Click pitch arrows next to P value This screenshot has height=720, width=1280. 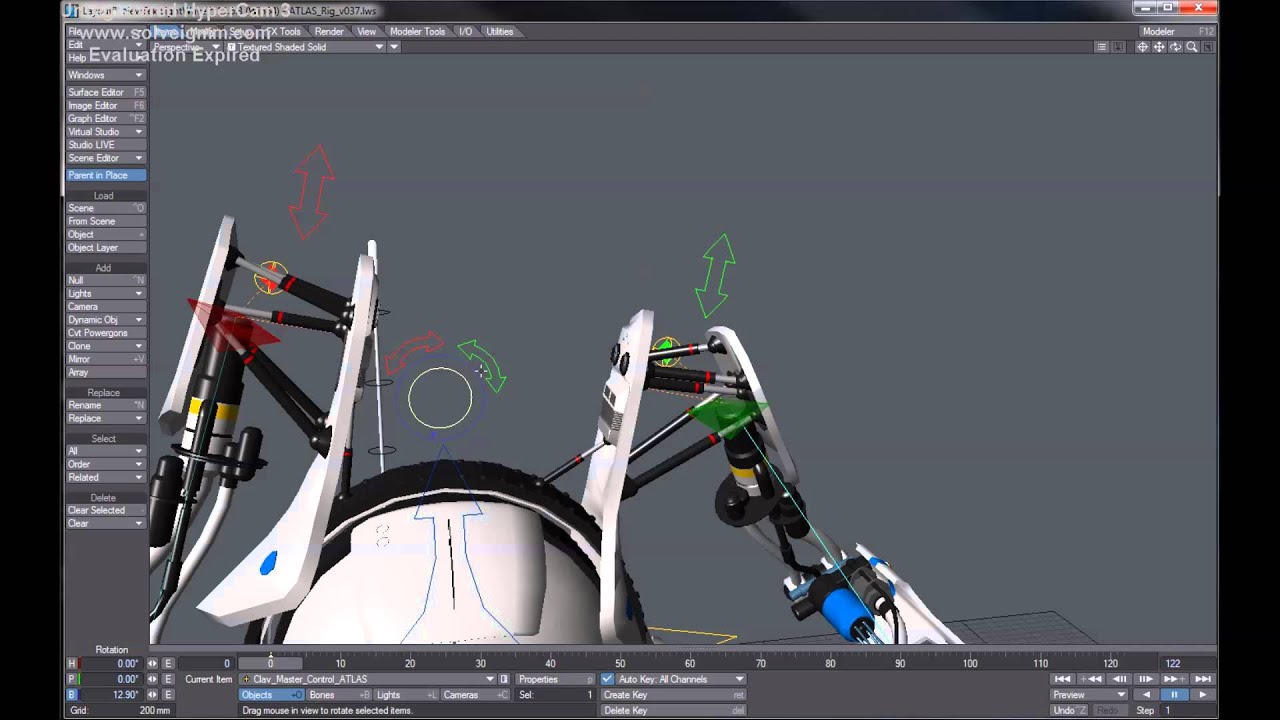tap(153, 679)
